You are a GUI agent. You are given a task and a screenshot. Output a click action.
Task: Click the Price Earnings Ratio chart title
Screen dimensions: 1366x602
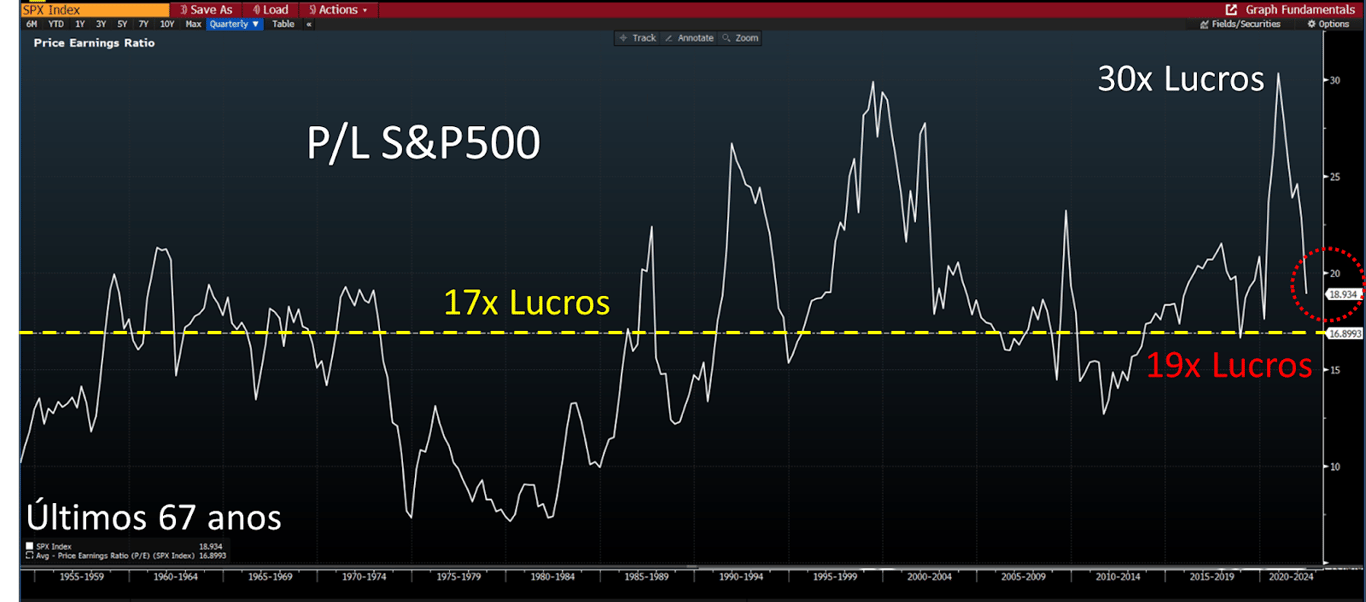[x=94, y=43]
